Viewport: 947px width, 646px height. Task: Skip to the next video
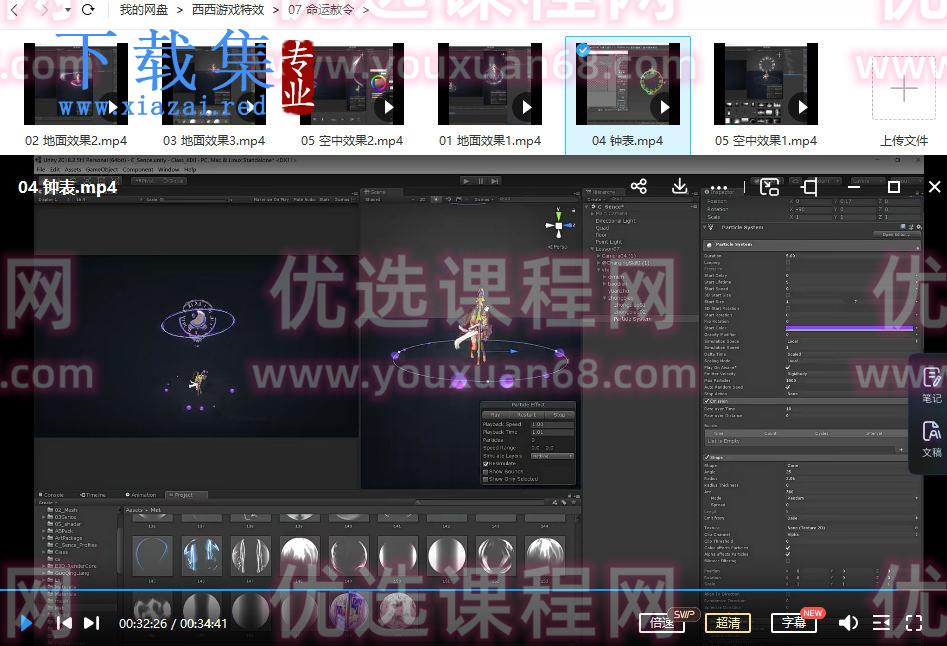pyautogui.click(x=91, y=622)
